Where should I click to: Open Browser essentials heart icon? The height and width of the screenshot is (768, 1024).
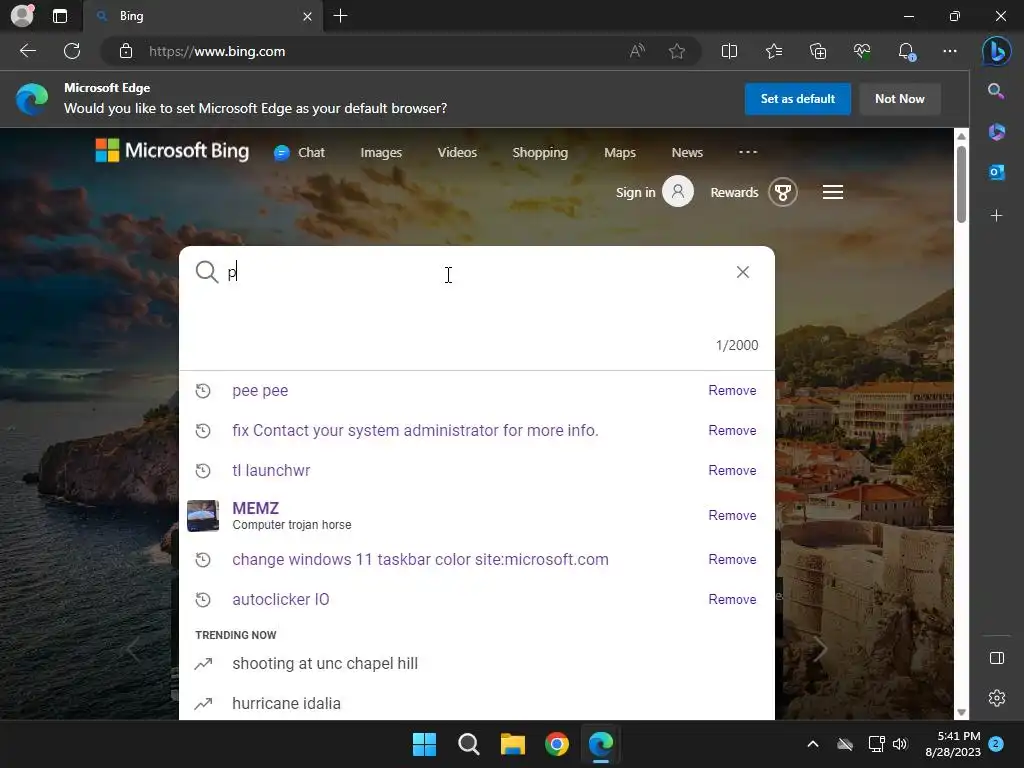[862, 51]
